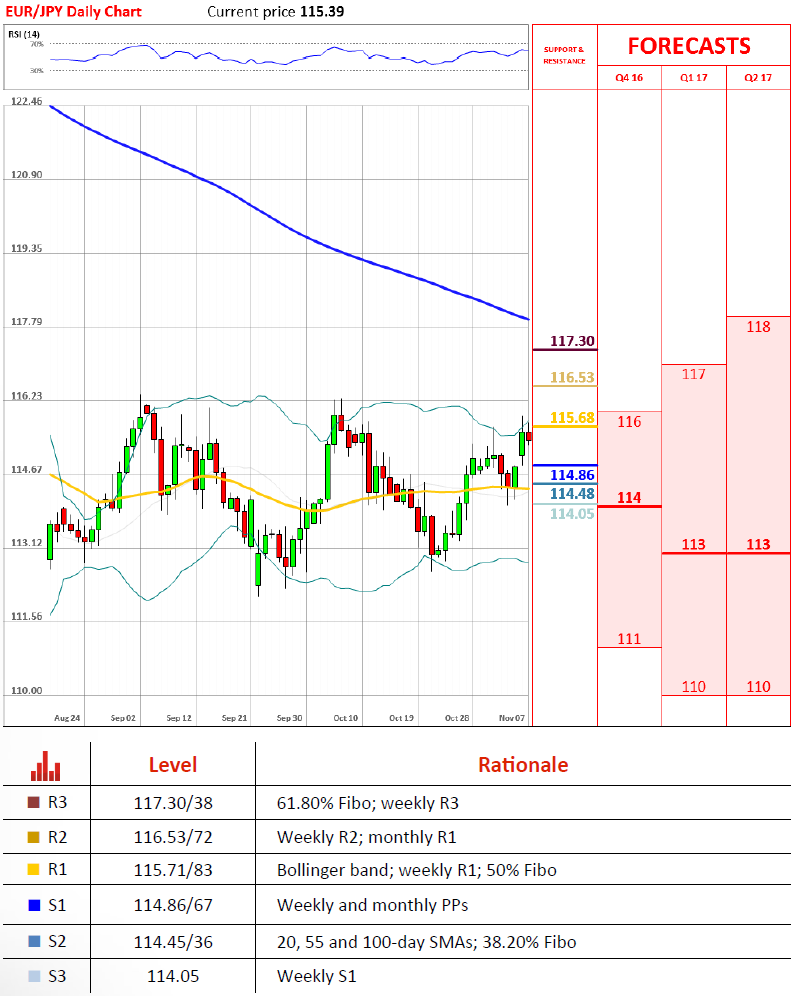This screenshot has width=801, height=996.
Task: Click the Sep 12 date axis label
Action: click(x=178, y=718)
